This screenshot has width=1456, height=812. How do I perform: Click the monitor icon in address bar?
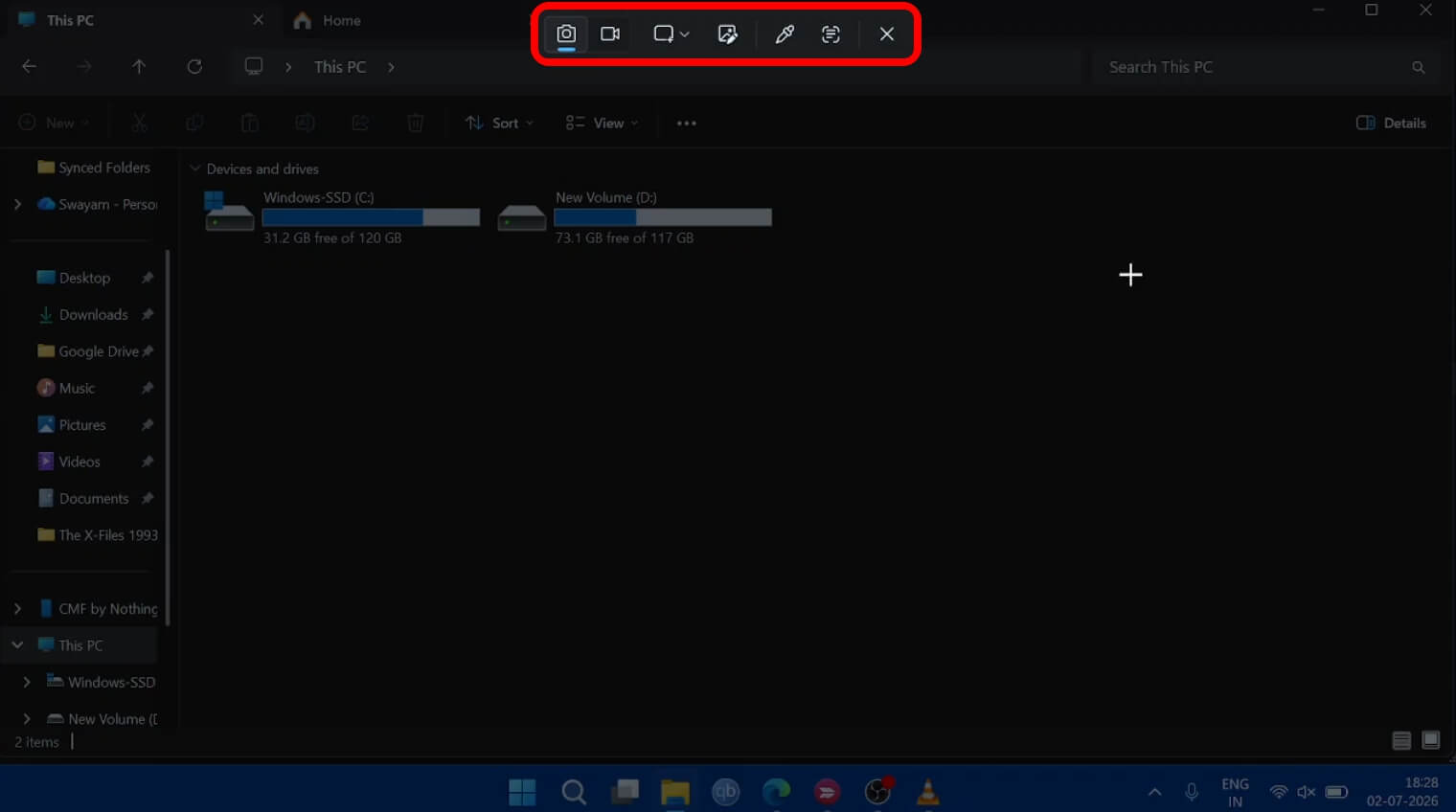click(254, 66)
